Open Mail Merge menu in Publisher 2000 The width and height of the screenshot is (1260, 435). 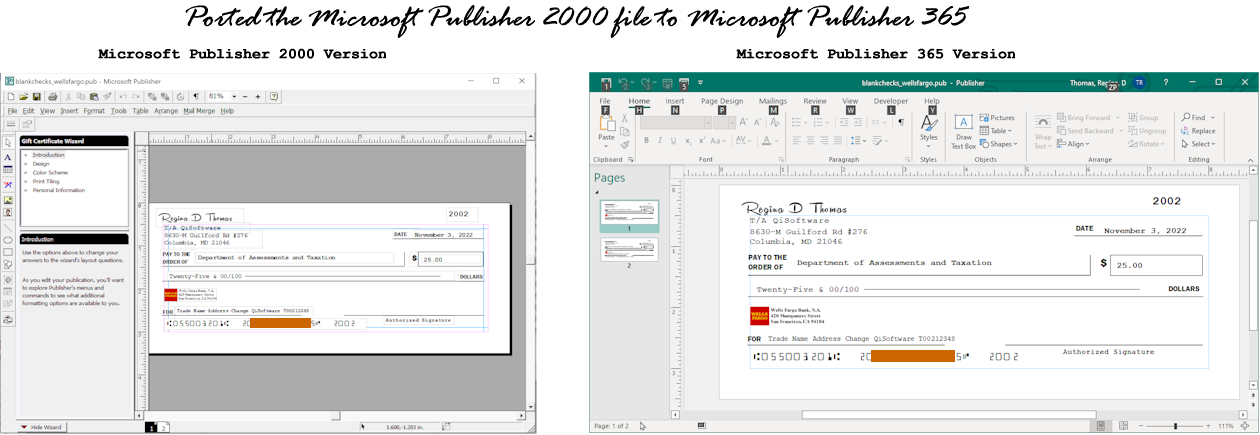[199, 111]
